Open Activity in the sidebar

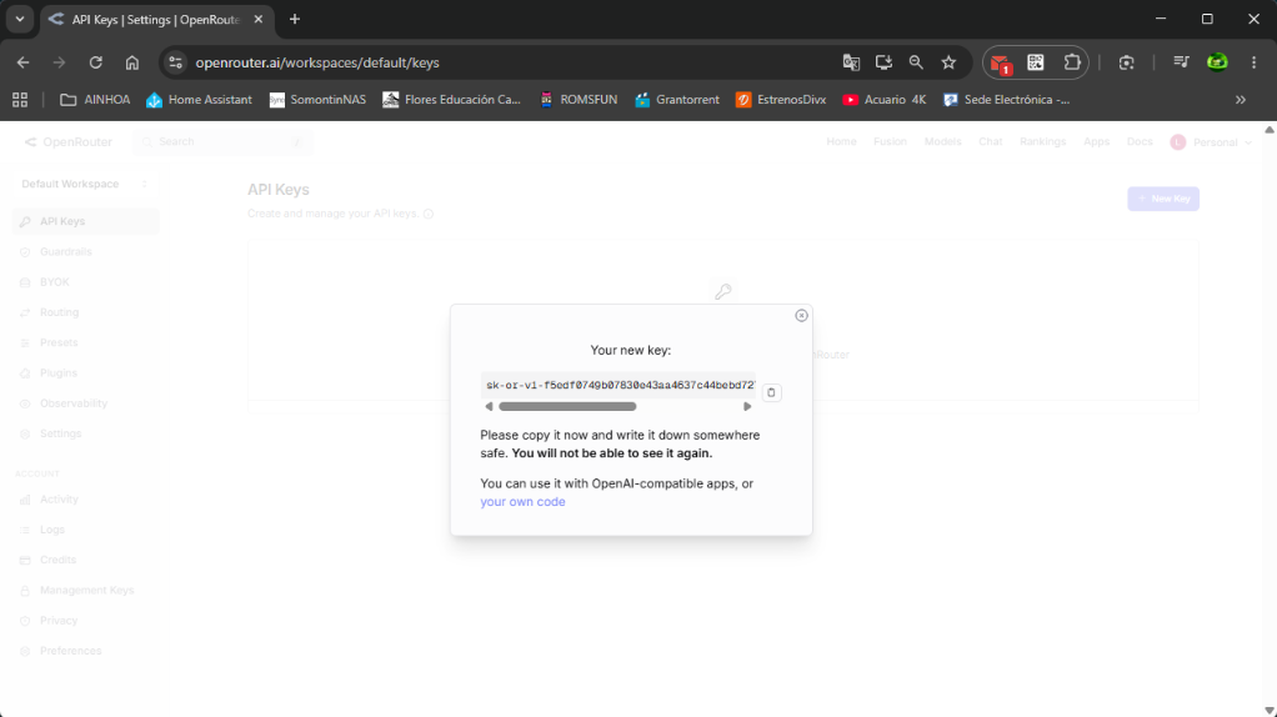pyautogui.click(x=59, y=499)
